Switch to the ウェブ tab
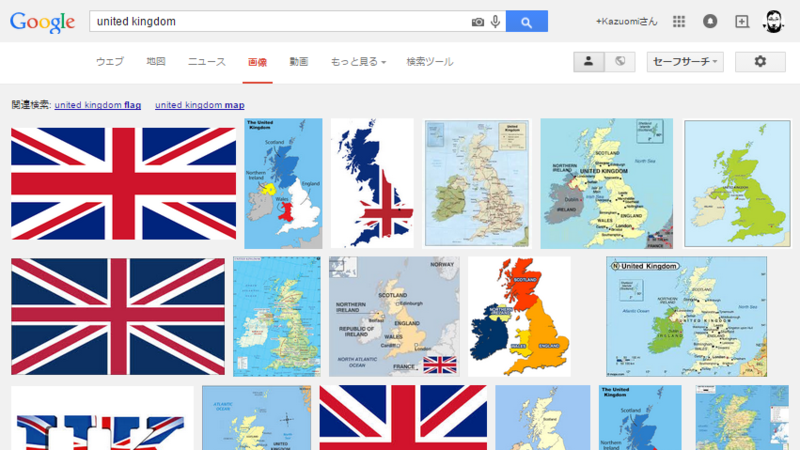This screenshot has width=800, height=450. pos(110,62)
